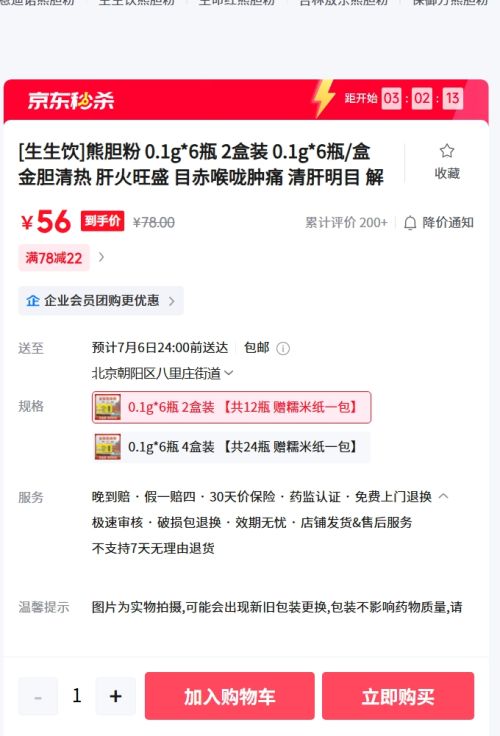Click the 京东秒杀 logo banner
Image resolution: width=500 pixels, height=736 pixels.
70,100
